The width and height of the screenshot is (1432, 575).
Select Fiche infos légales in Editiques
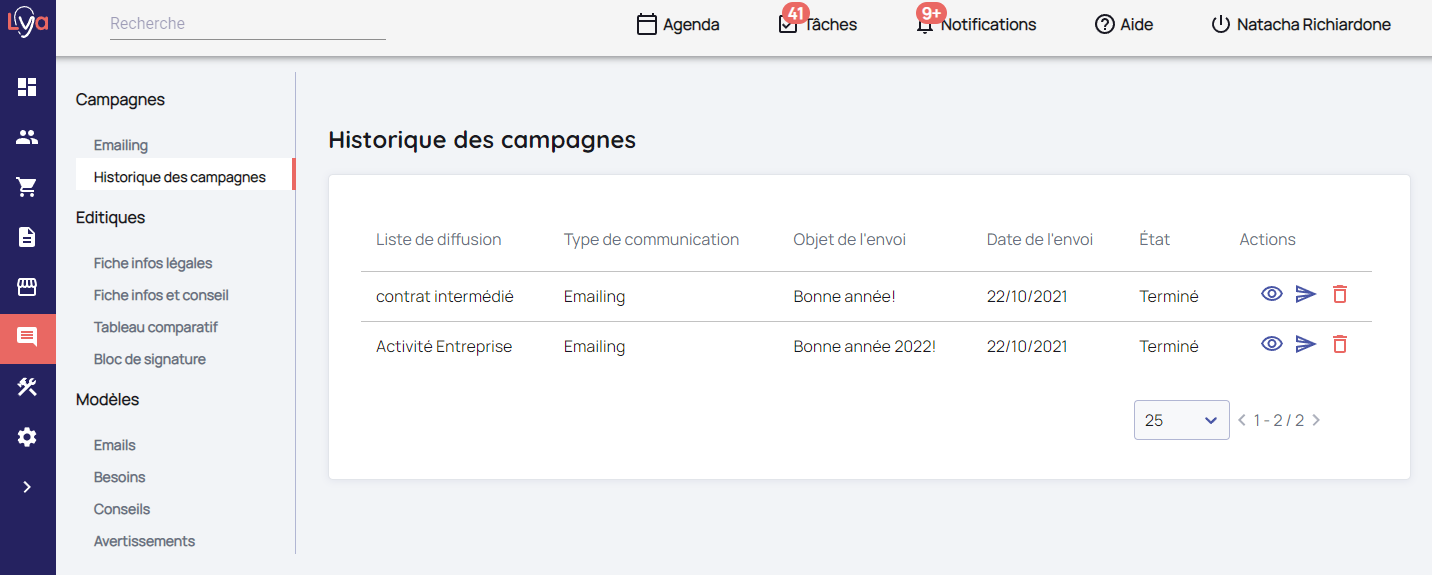[x=153, y=263]
